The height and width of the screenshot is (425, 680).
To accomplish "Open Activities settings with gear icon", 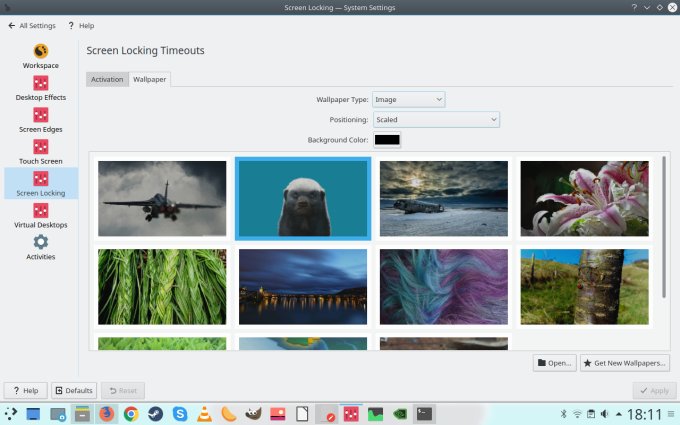I will point(41,247).
